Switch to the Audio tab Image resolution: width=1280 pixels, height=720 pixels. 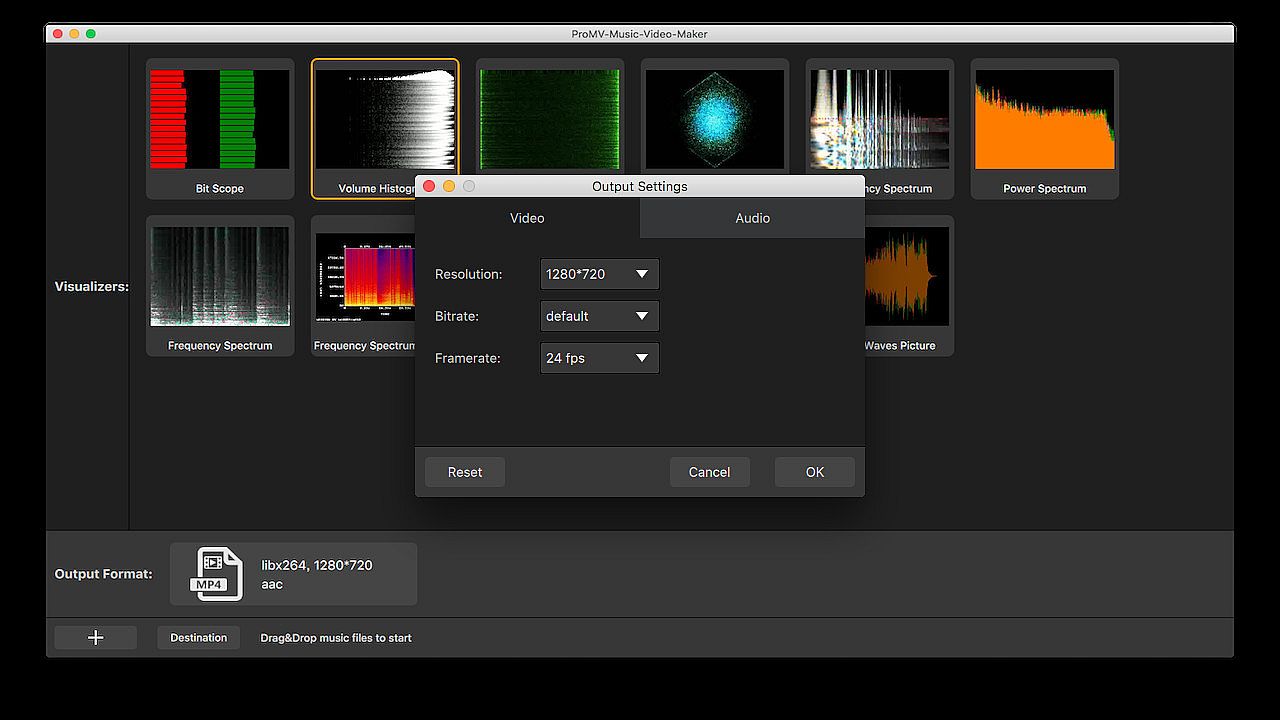pyautogui.click(x=752, y=218)
